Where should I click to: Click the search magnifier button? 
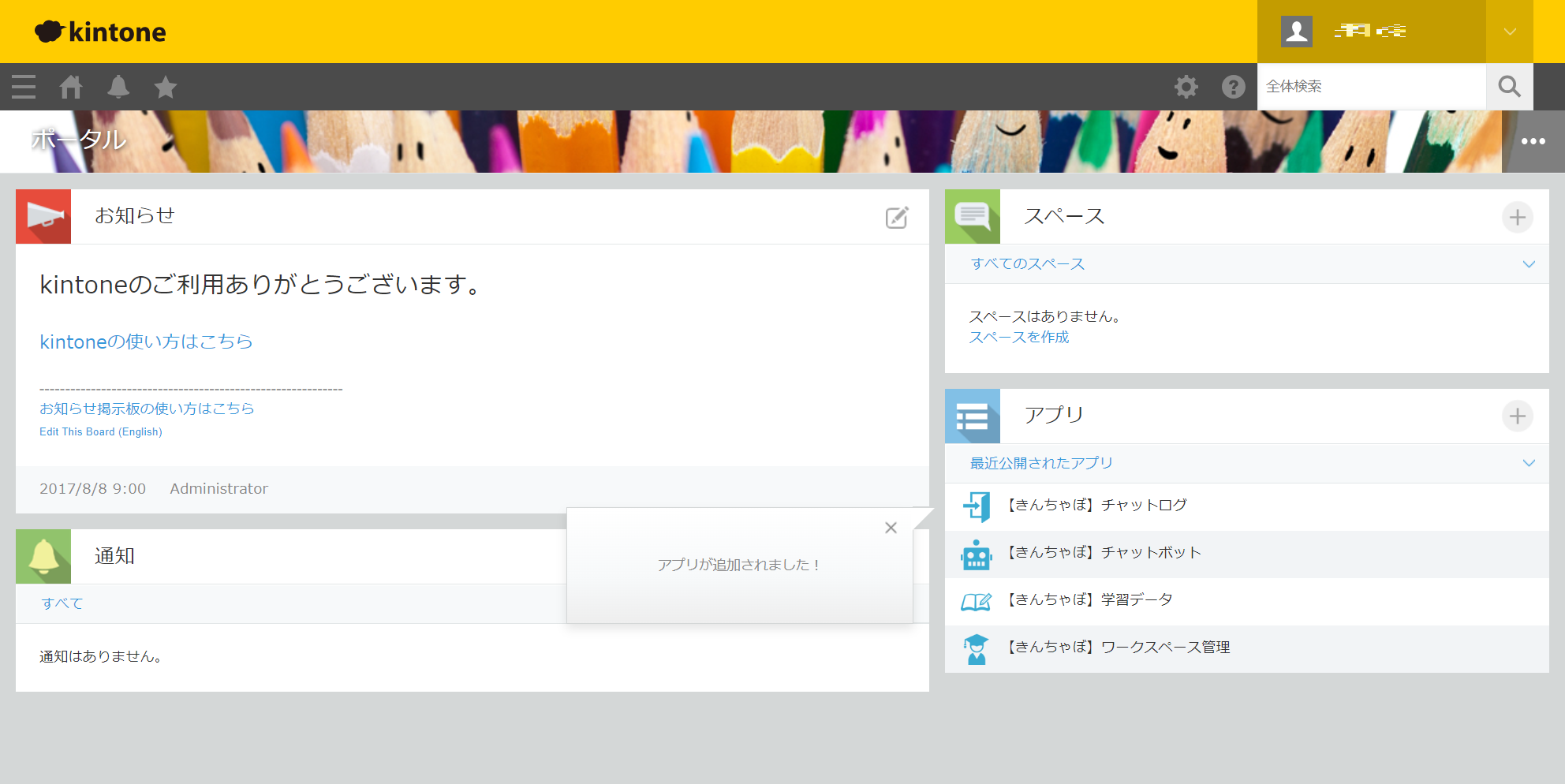click(1509, 87)
